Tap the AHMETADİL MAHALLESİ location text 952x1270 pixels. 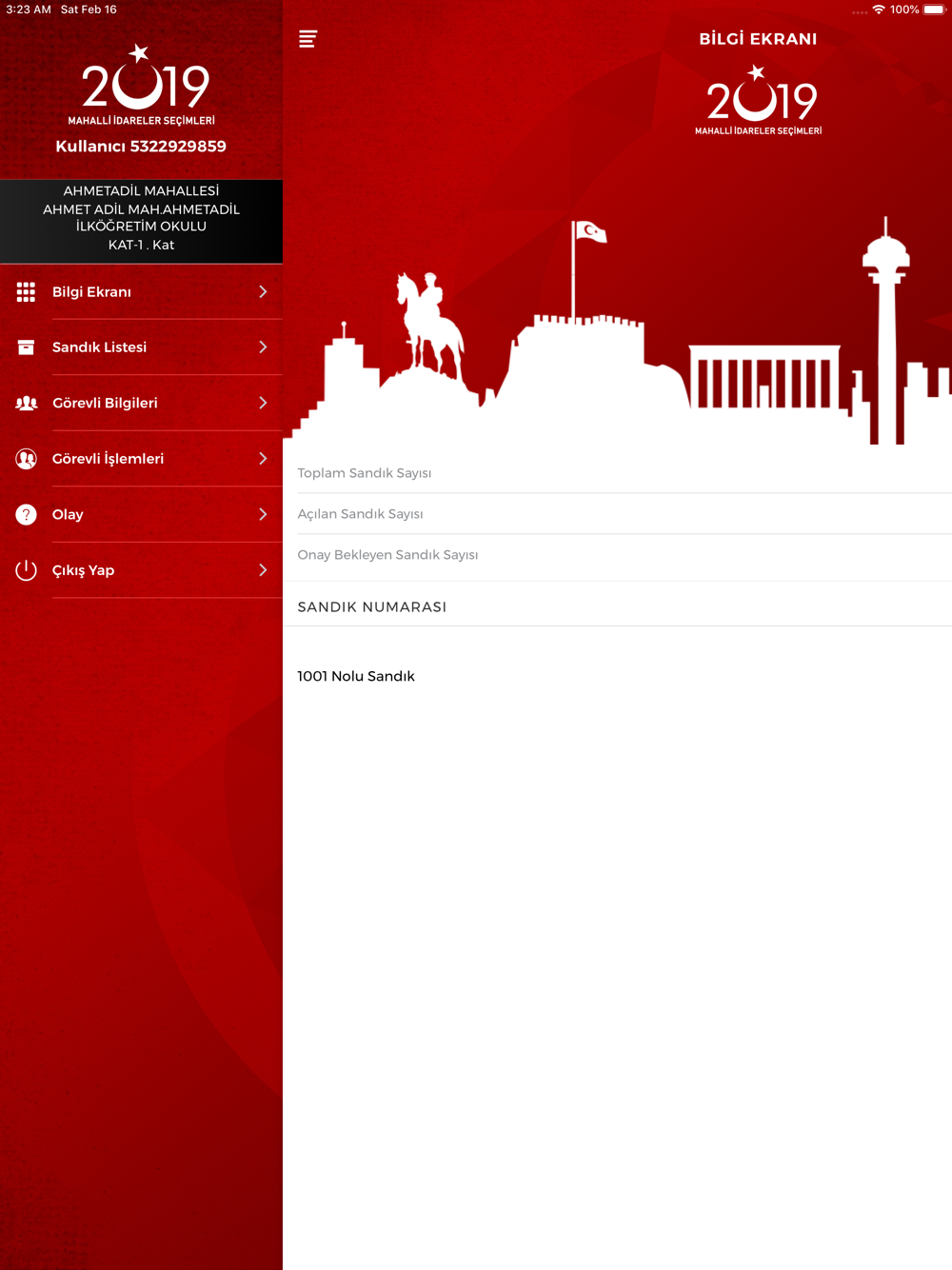click(x=141, y=191)
